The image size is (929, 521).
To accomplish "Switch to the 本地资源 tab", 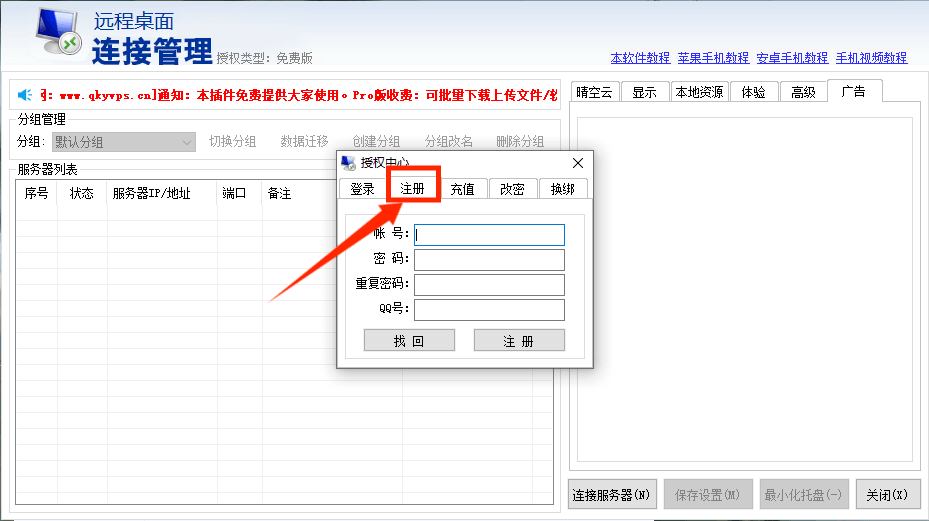I will [x=699, y=92].
